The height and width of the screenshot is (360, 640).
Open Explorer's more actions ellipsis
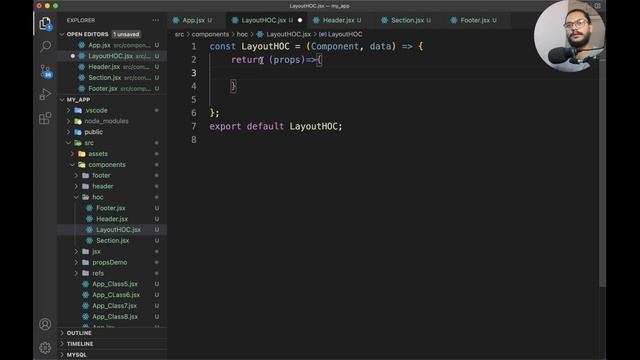[156, 20]
